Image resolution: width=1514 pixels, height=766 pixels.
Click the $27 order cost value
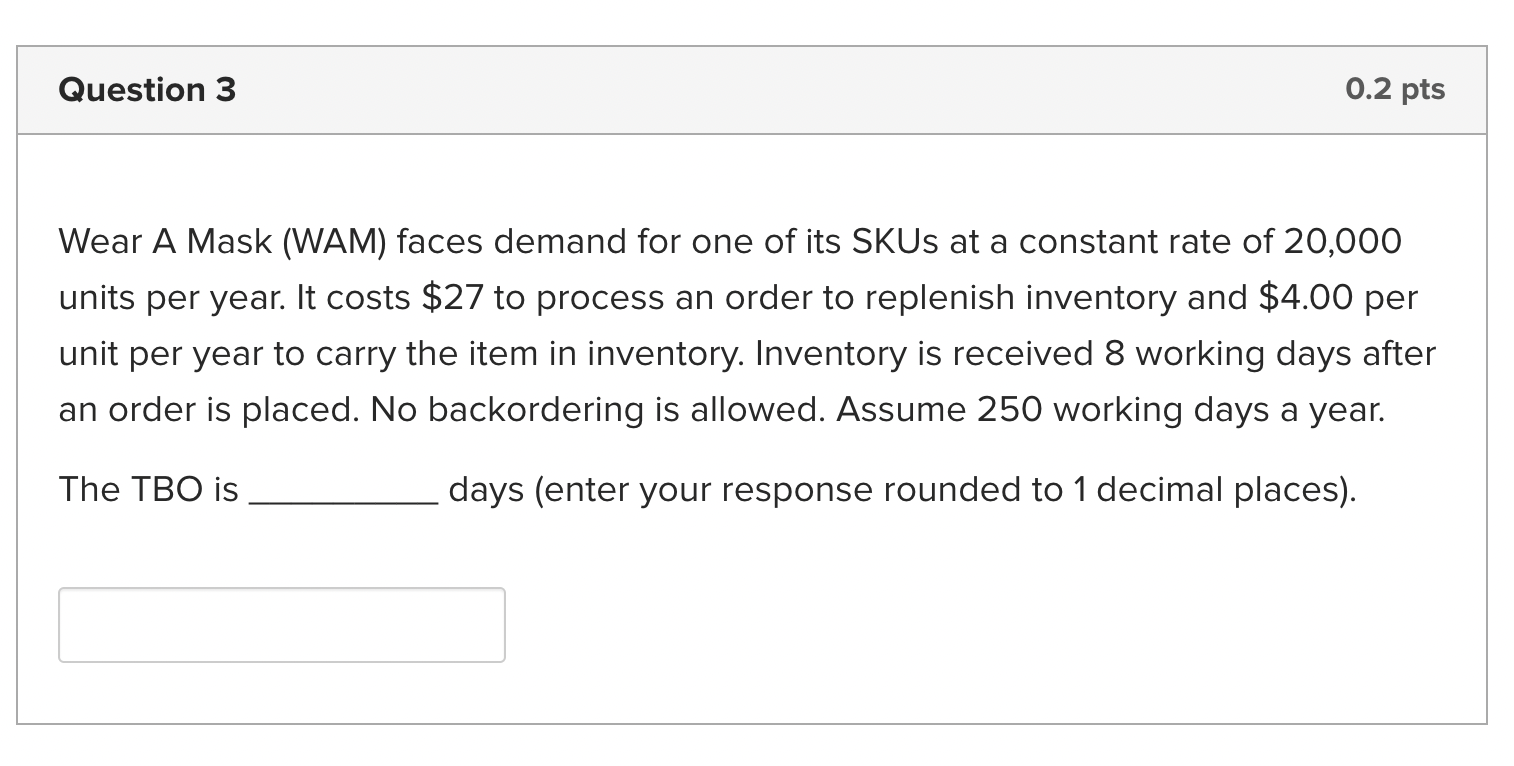[453, 298]
